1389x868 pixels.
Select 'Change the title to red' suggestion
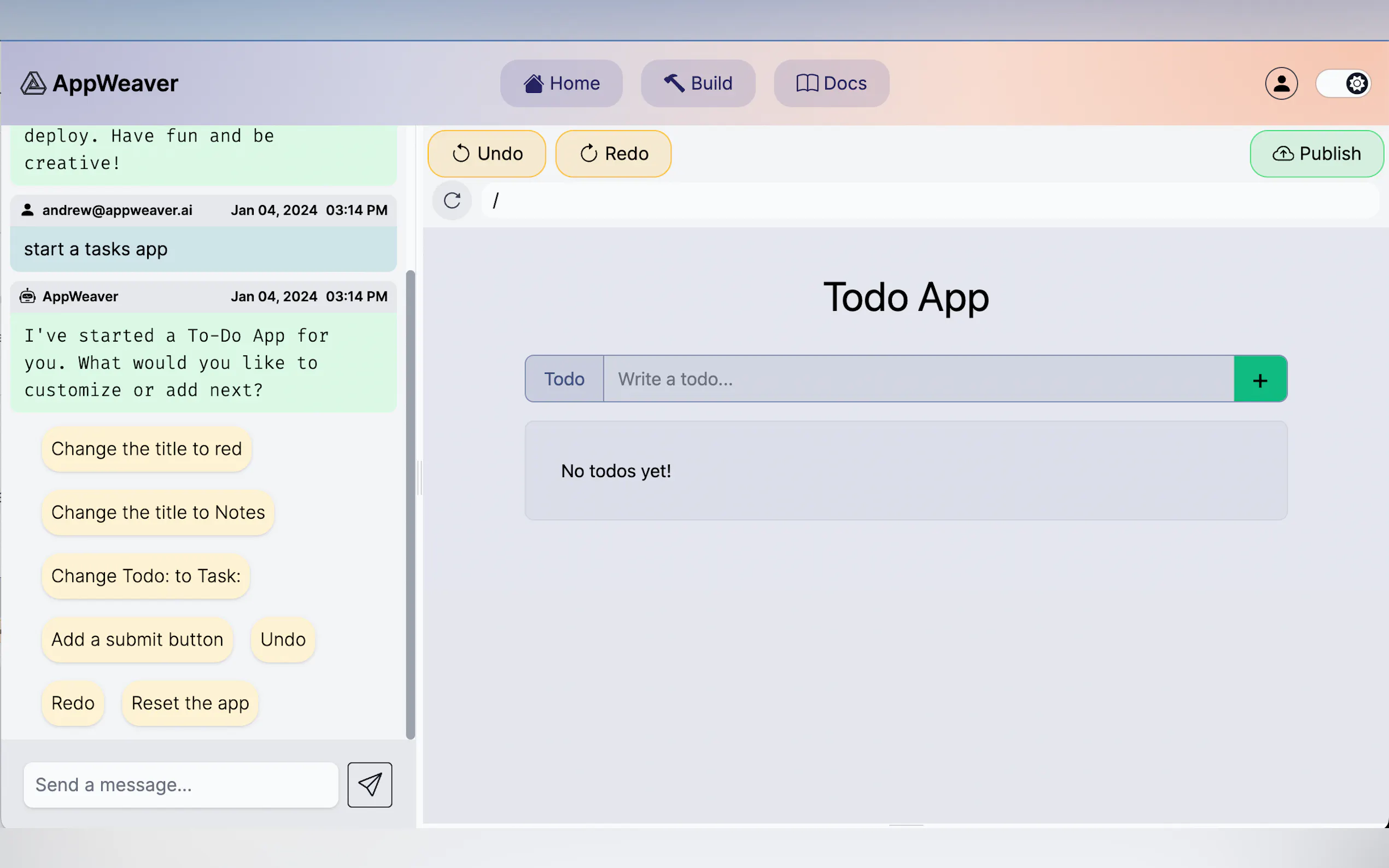[x=147, y=449]
